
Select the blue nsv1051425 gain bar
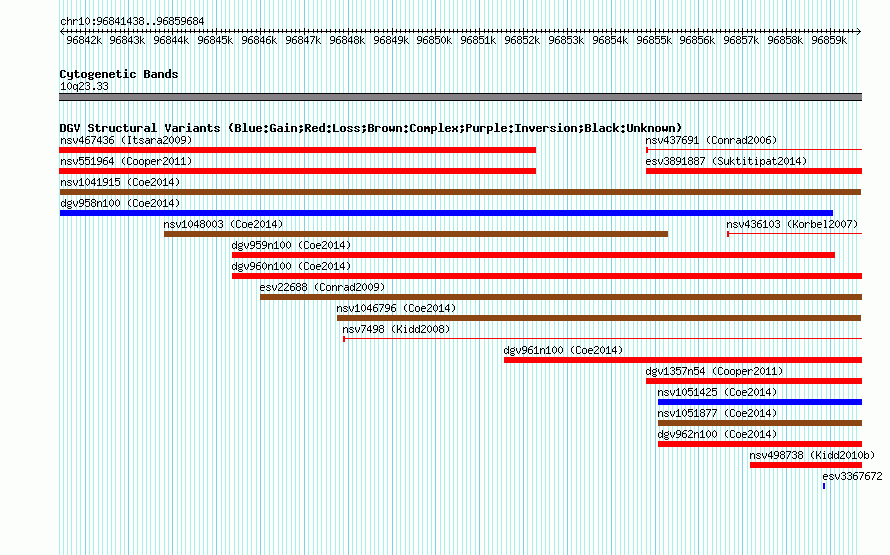tap(760, 402)
